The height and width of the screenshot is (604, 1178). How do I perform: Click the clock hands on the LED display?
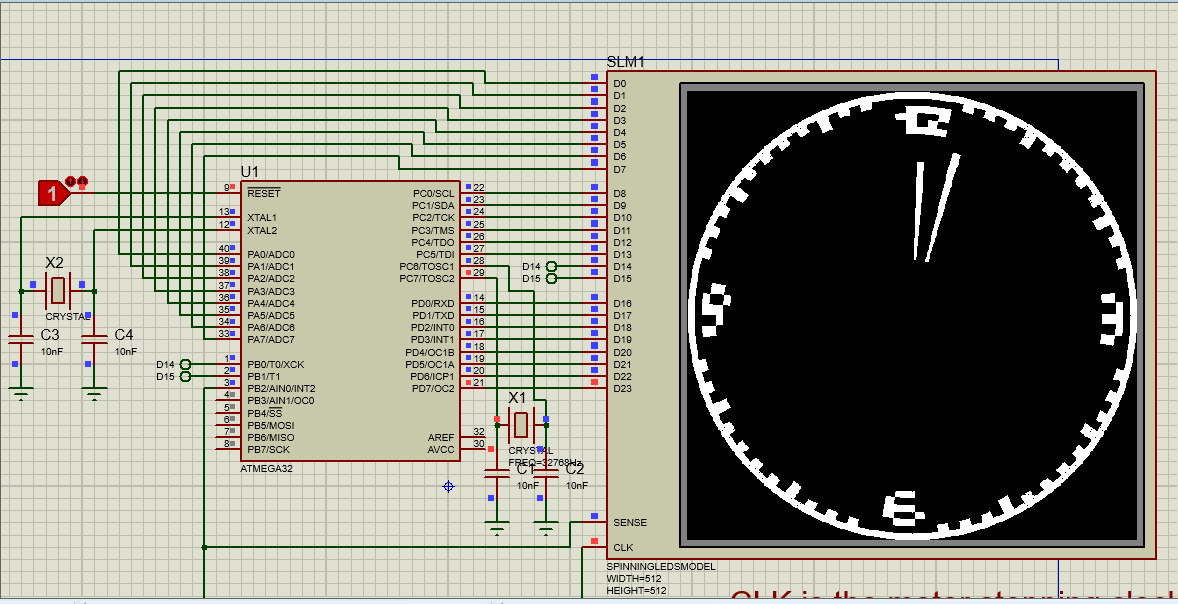(x=935, y=208)
